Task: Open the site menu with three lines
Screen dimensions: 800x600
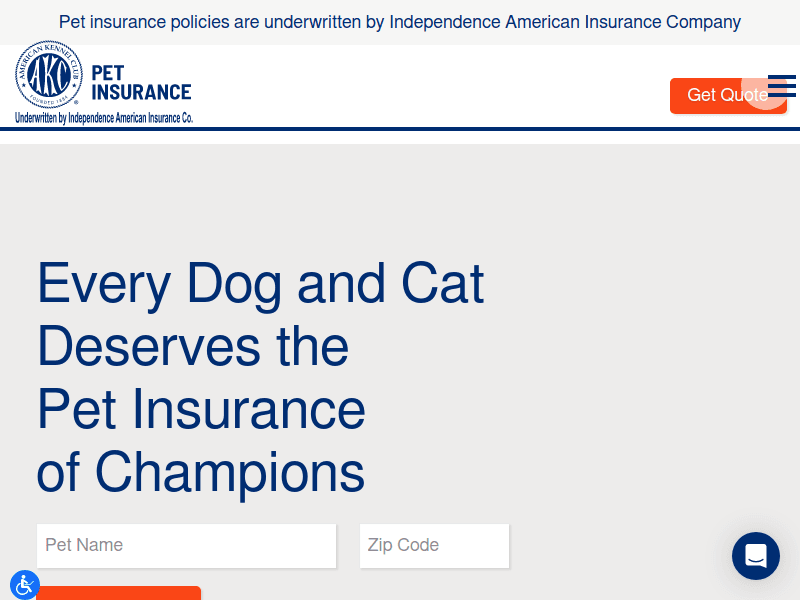Action: (x=781, y=87)
